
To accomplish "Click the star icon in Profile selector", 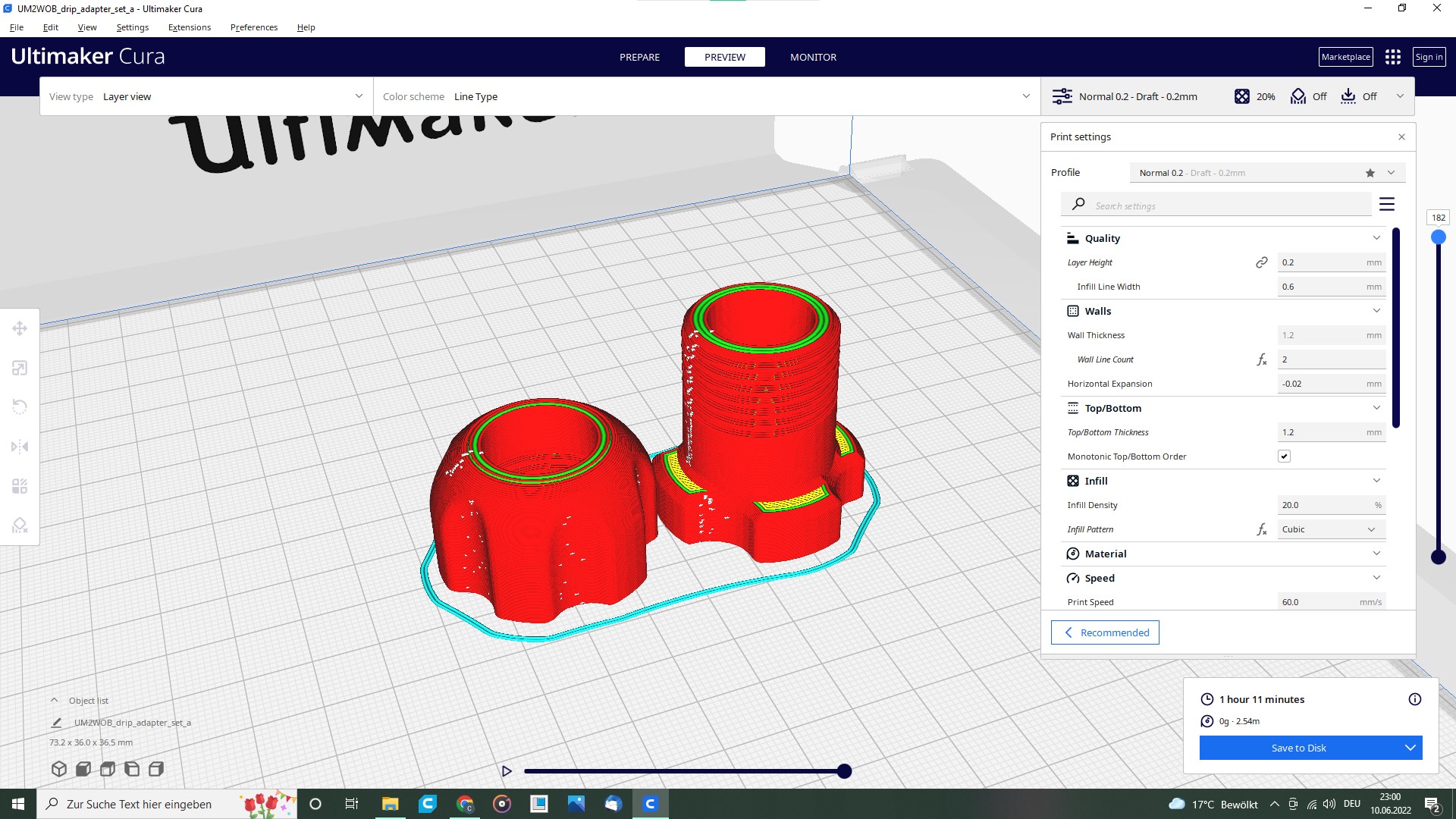I will (1370, 173).
